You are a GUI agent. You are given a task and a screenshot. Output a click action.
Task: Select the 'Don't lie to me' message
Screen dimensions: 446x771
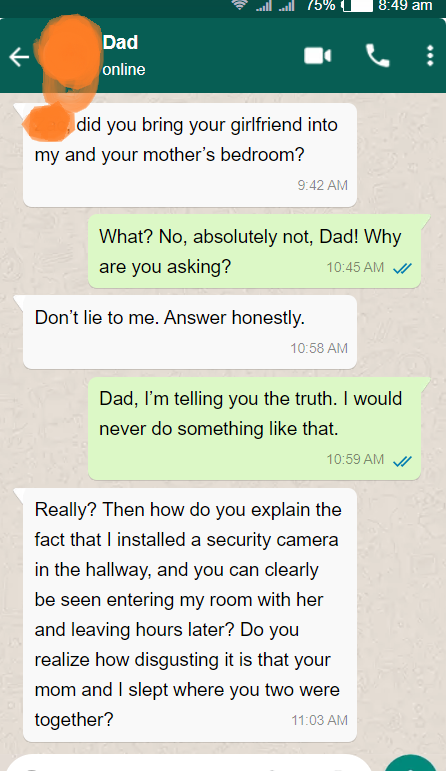(x=190, y=332)
